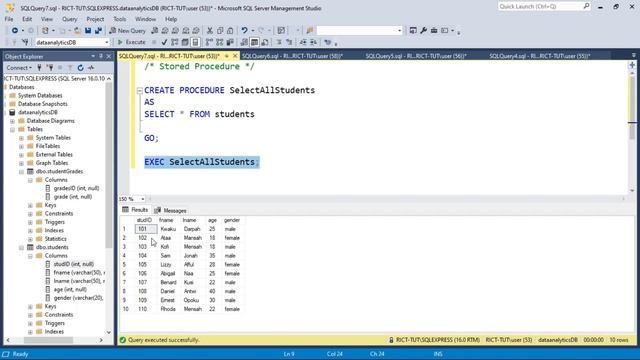This screenshot has width=640, height=360.
Task: Click the Copy icon in toolbar
Action: (x=220, y=31)
